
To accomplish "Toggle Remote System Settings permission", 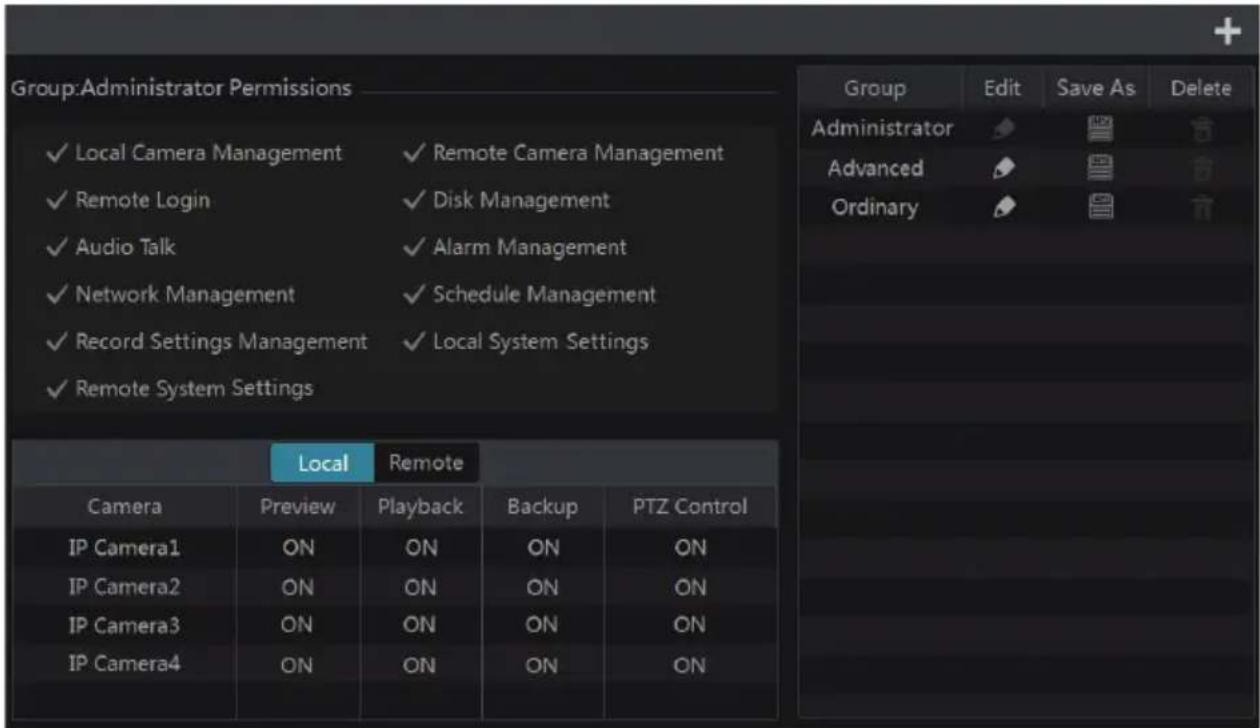I will pyautogui.click(x=181, y=388).
